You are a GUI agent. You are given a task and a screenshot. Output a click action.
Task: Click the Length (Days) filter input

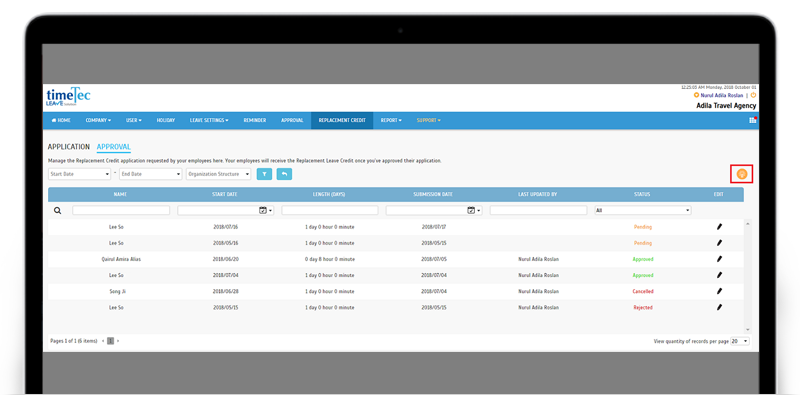click(x=330, y=210)
